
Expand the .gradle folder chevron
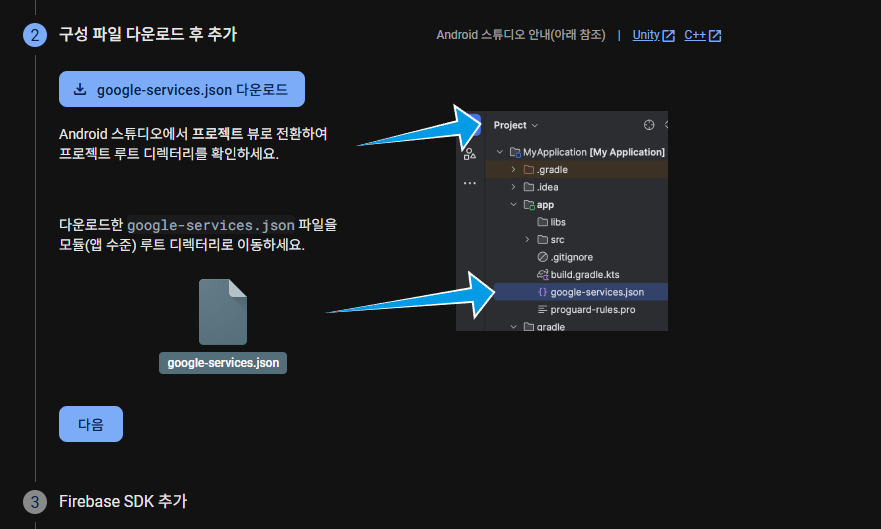pos(513,170)
